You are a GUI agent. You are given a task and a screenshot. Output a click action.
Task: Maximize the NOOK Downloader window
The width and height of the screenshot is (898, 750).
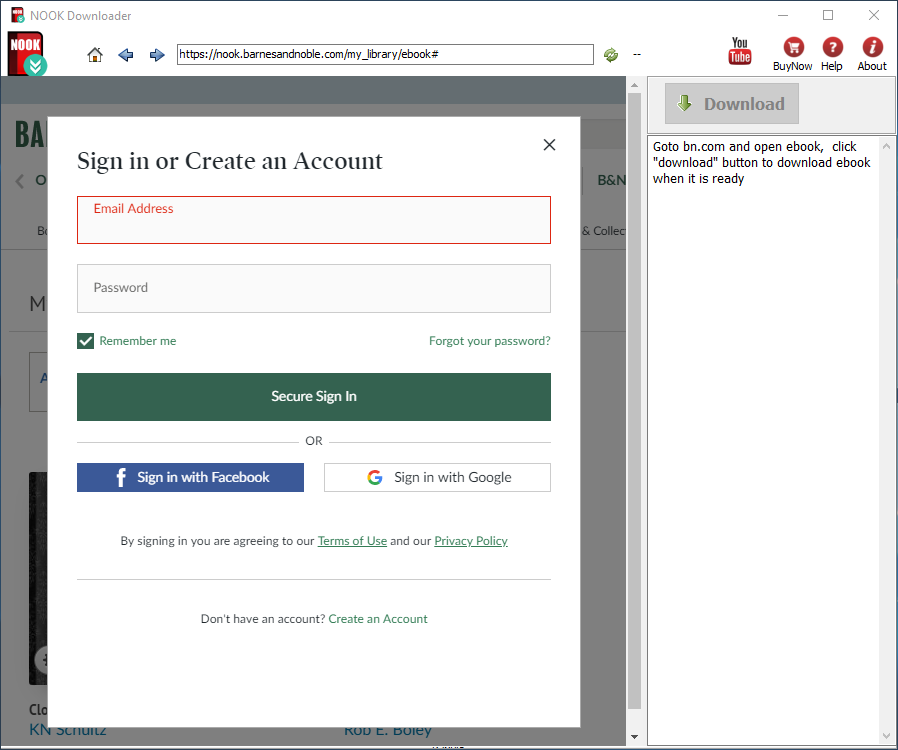(828, 15)
